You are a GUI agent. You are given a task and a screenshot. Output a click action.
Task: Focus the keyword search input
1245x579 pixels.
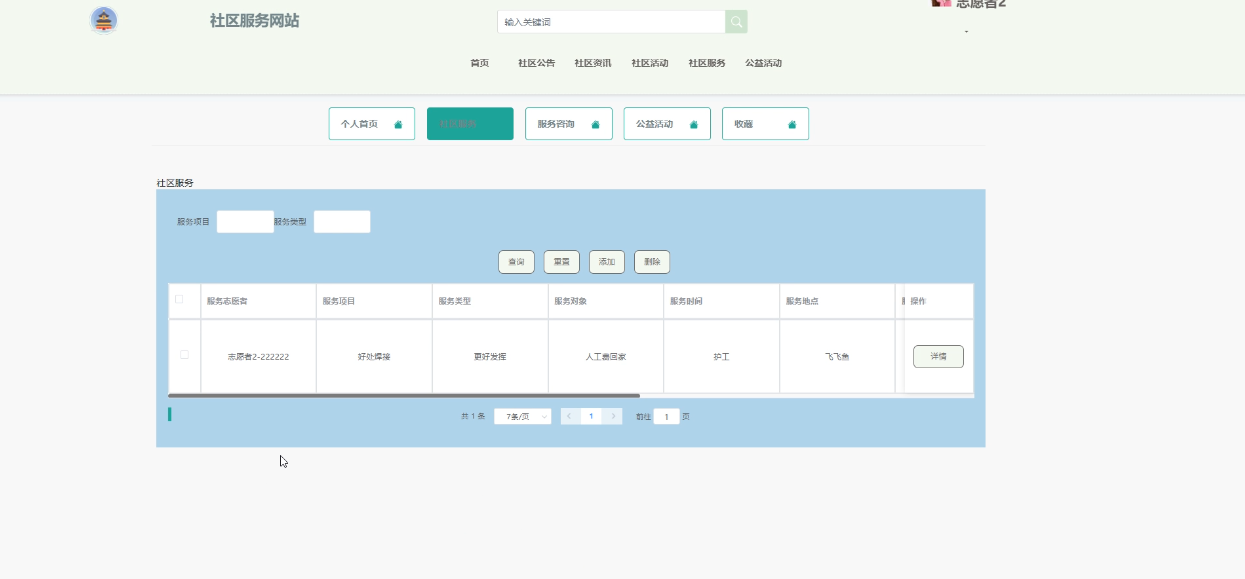pos(611,22)
